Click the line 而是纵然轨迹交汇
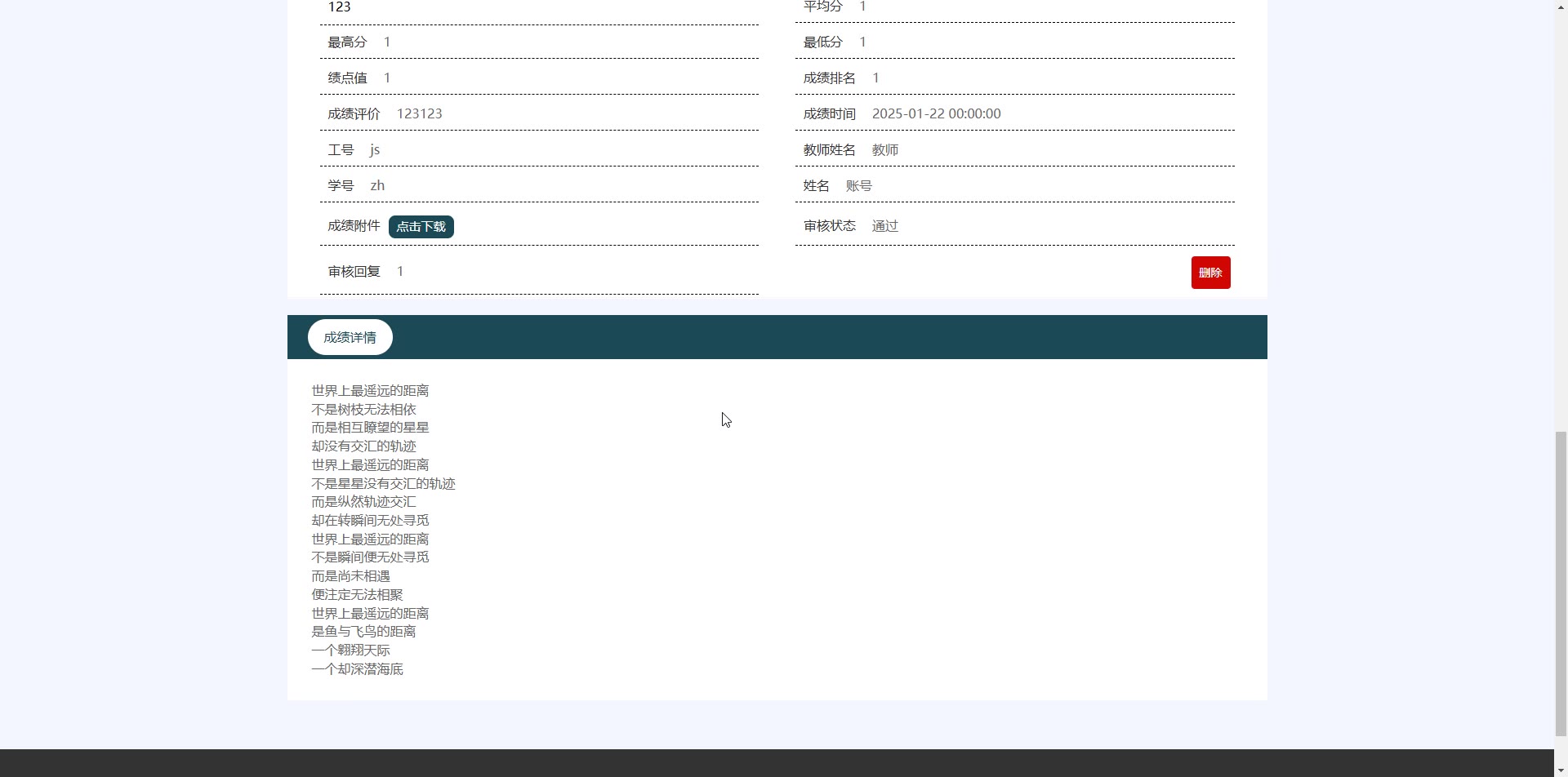Viewport: 1568px width, 777px height. (x=363, y=502)
